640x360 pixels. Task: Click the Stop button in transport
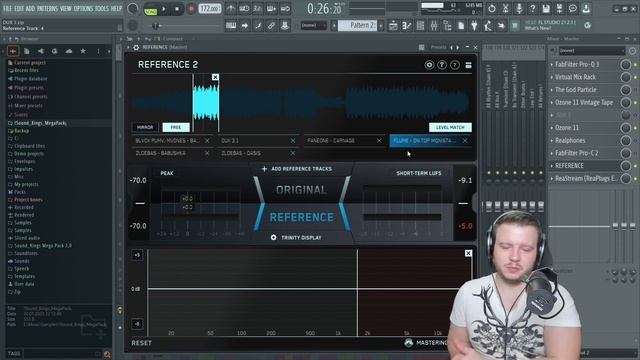(177, 9)
